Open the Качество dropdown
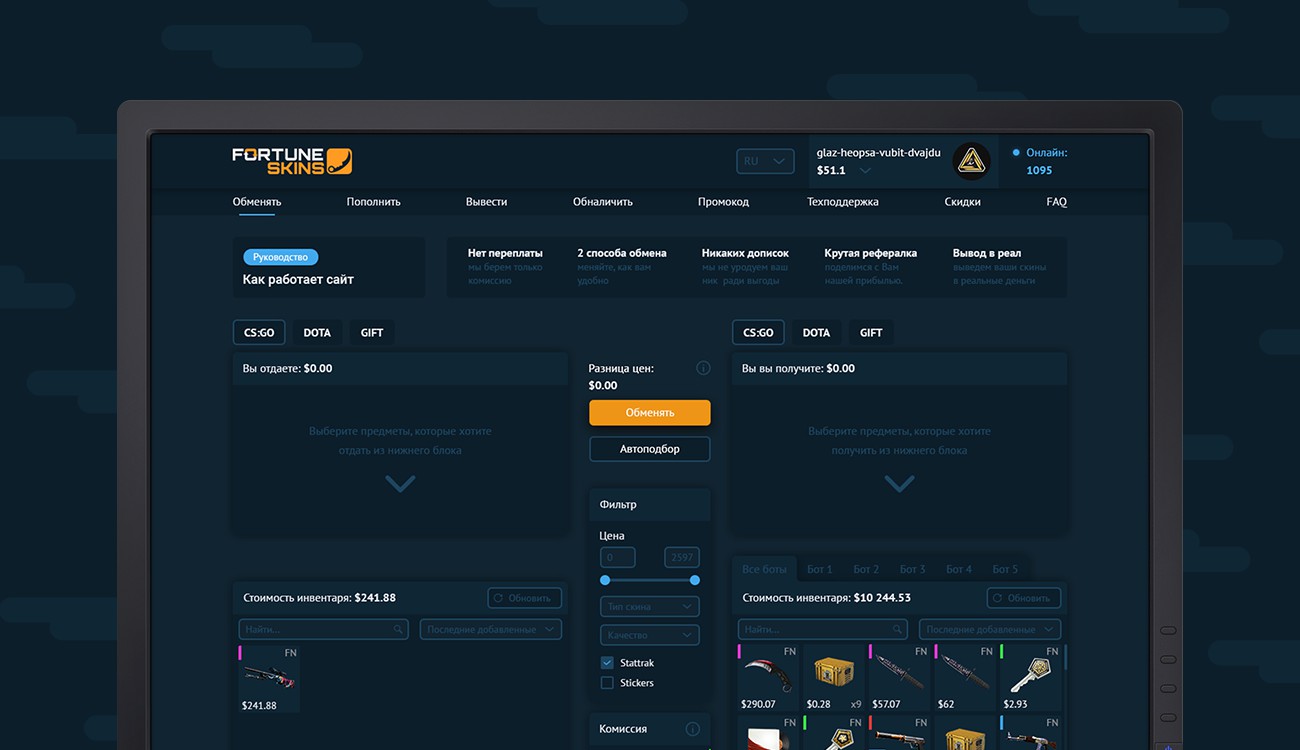The width and height of the screenshot is (1300, 750). point(650,635)
